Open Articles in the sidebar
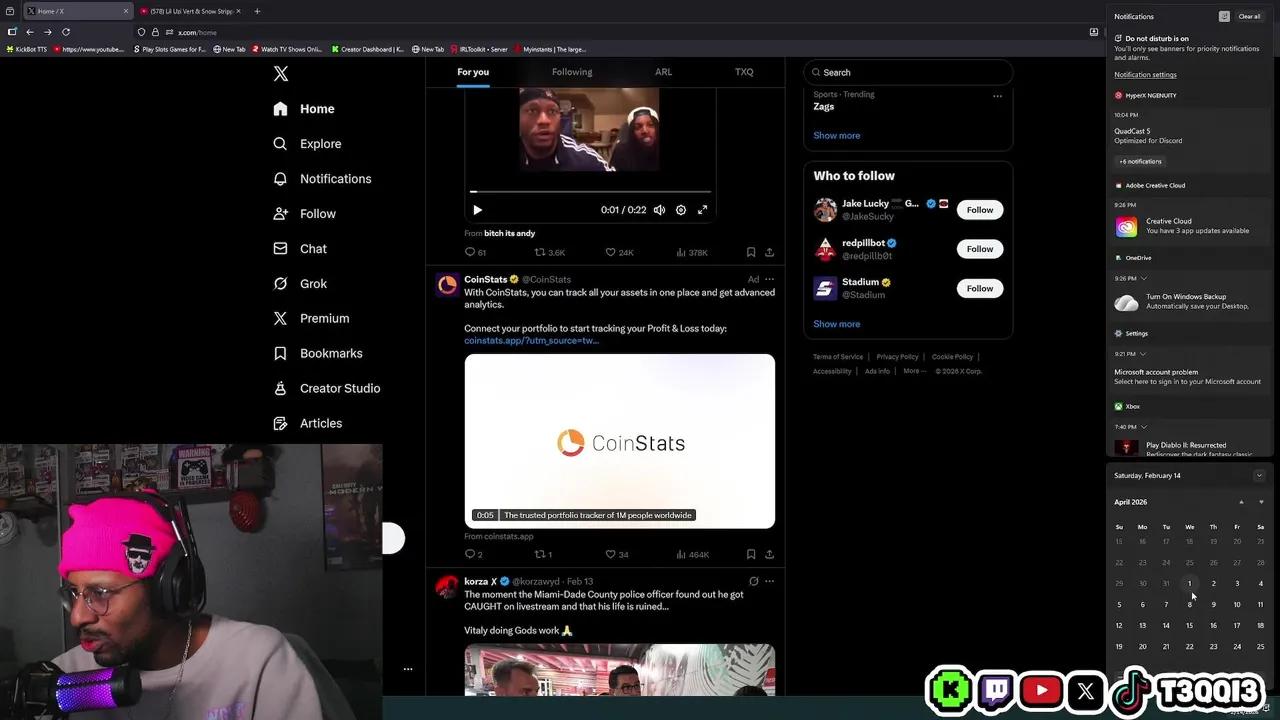The height and width of the screenshot is (720, 1280). pyautogui.click(x=307, y=424)
